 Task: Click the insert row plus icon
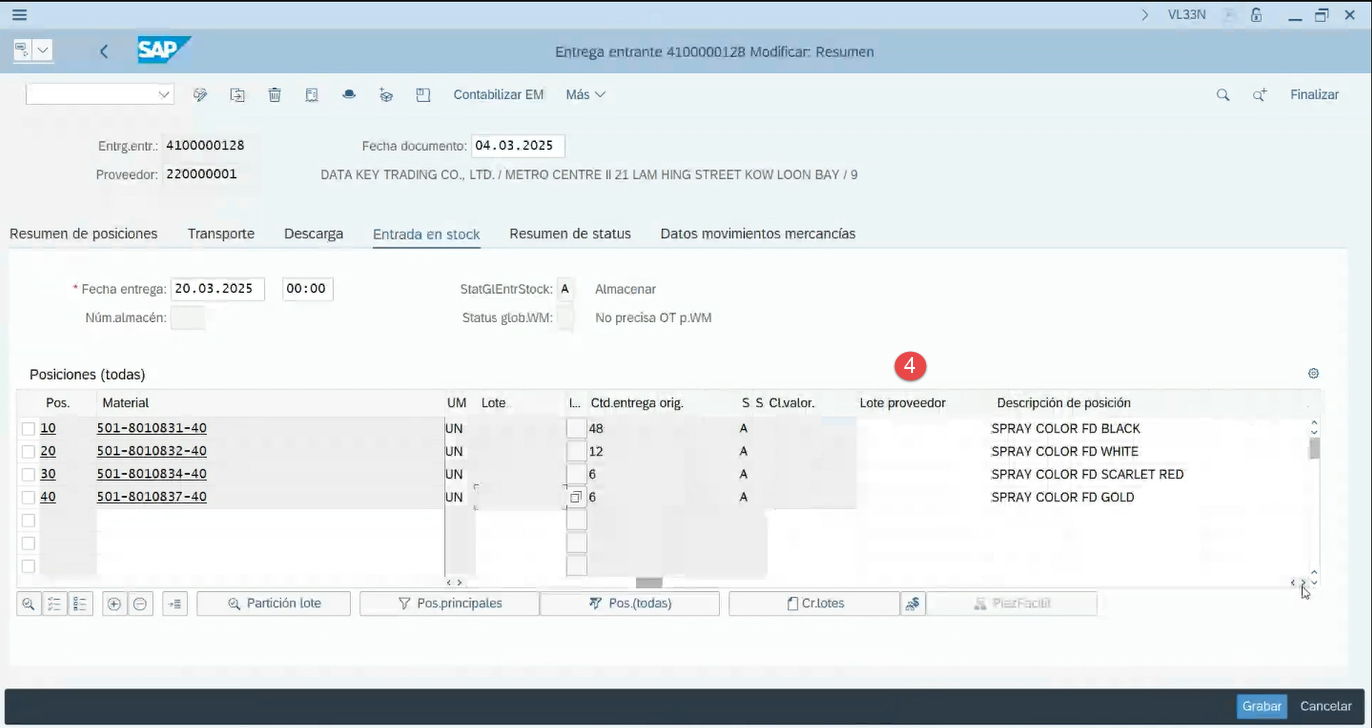coord(114,604)
